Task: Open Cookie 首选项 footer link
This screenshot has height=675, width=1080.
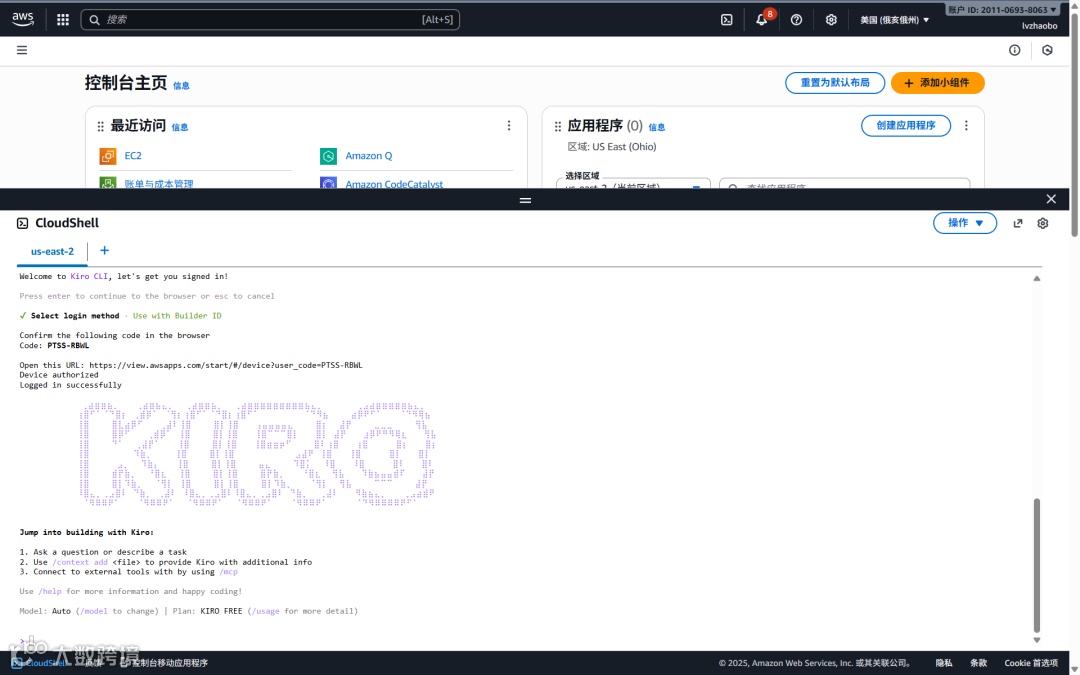Action: pos(1031,663)
